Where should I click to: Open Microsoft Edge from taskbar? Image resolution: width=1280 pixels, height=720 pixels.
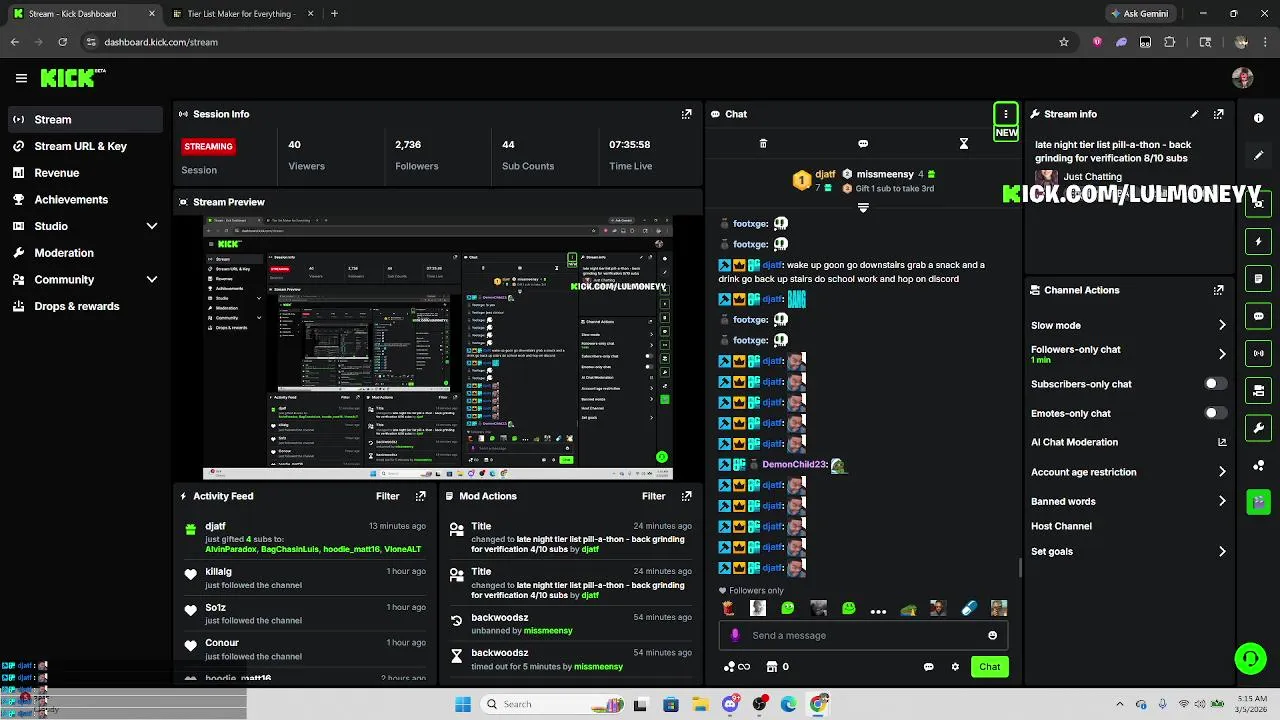point(789,704)
